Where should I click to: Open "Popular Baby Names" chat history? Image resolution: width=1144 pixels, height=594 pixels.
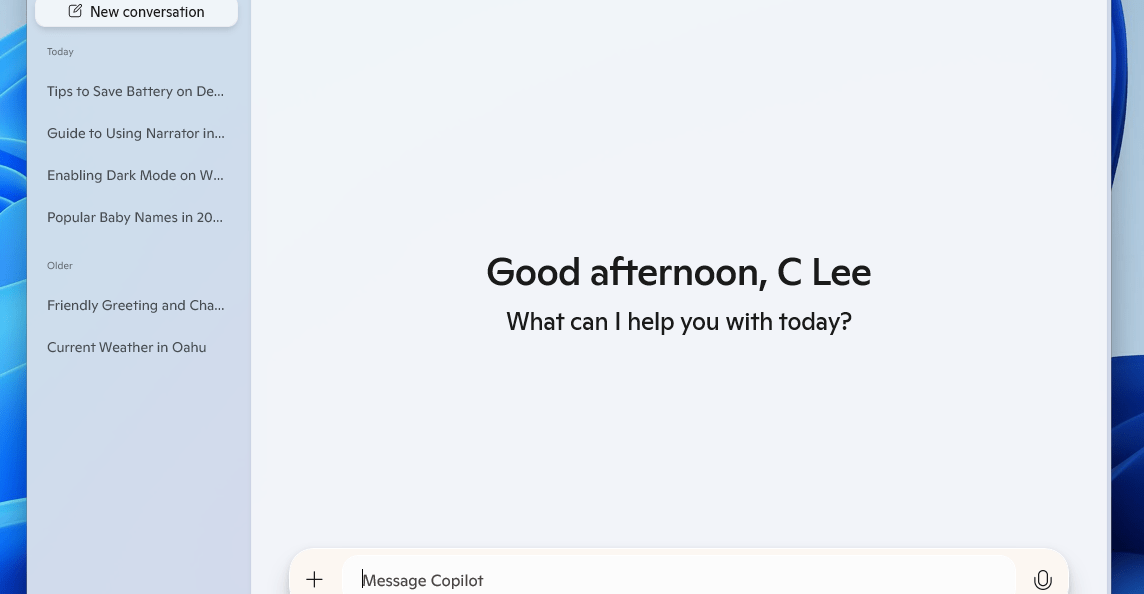pos(136,217)
